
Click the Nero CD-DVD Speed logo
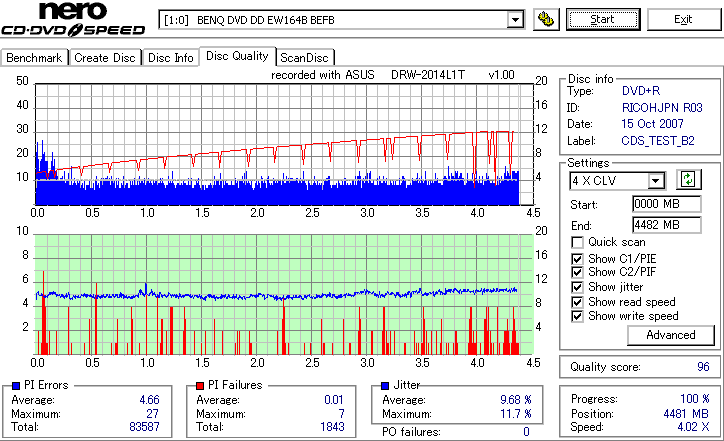(x=73, y=19)
